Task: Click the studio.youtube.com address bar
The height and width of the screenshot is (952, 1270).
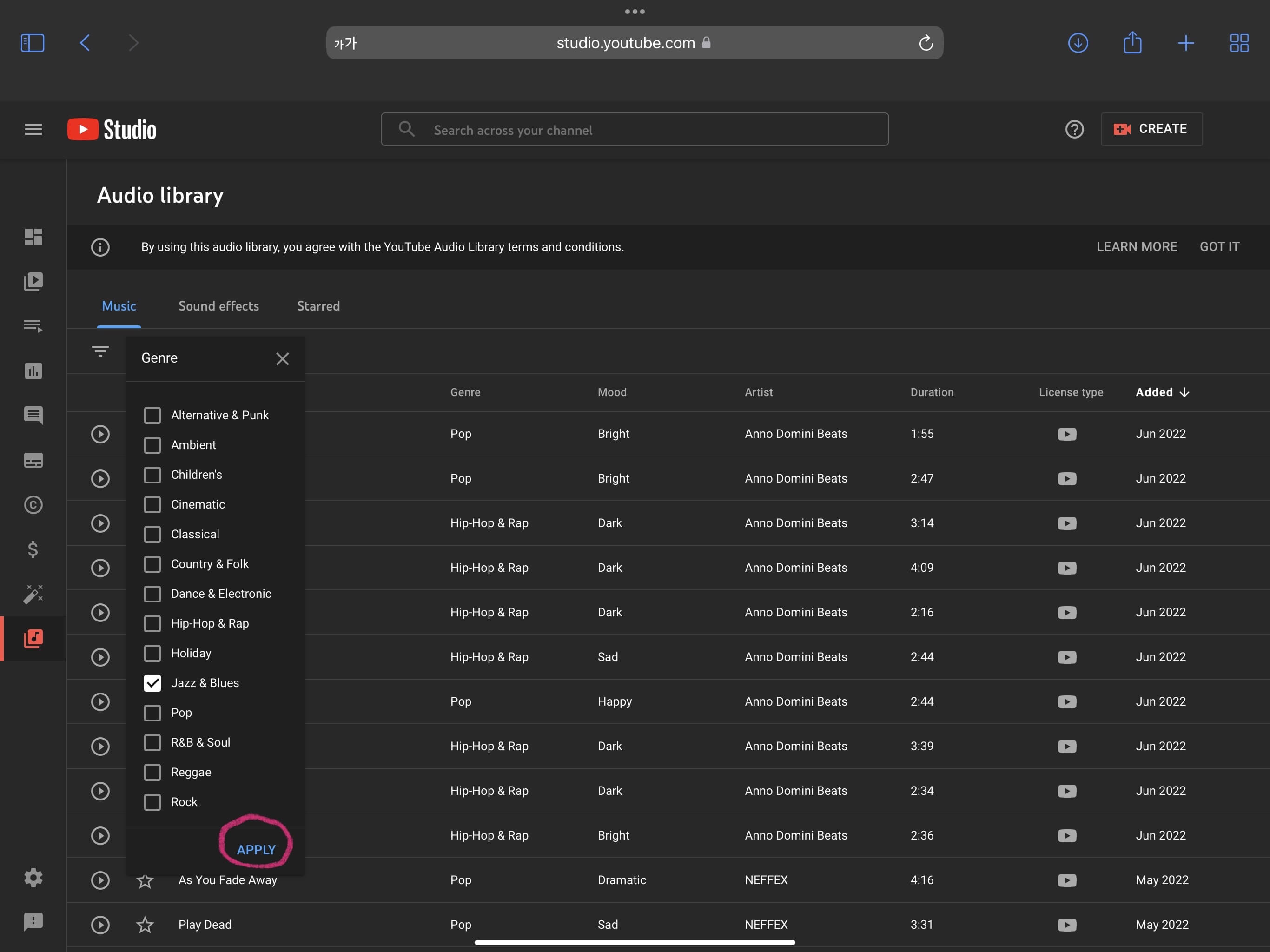Action: [635, 43]
